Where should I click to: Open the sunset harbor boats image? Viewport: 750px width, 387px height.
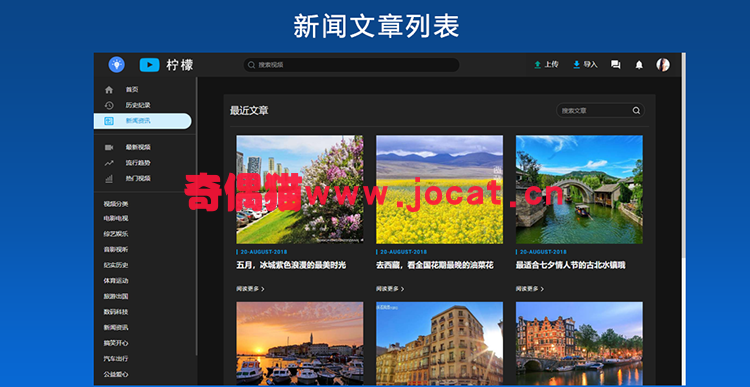coord(299,343)
